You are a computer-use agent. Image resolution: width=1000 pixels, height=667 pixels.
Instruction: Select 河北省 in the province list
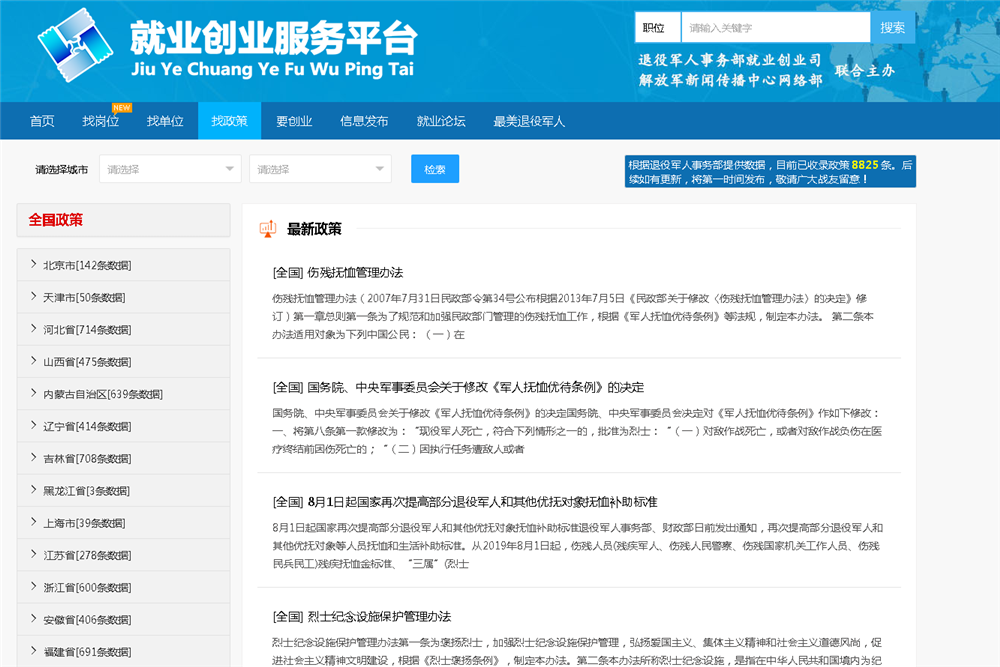[x=86, y=329]
